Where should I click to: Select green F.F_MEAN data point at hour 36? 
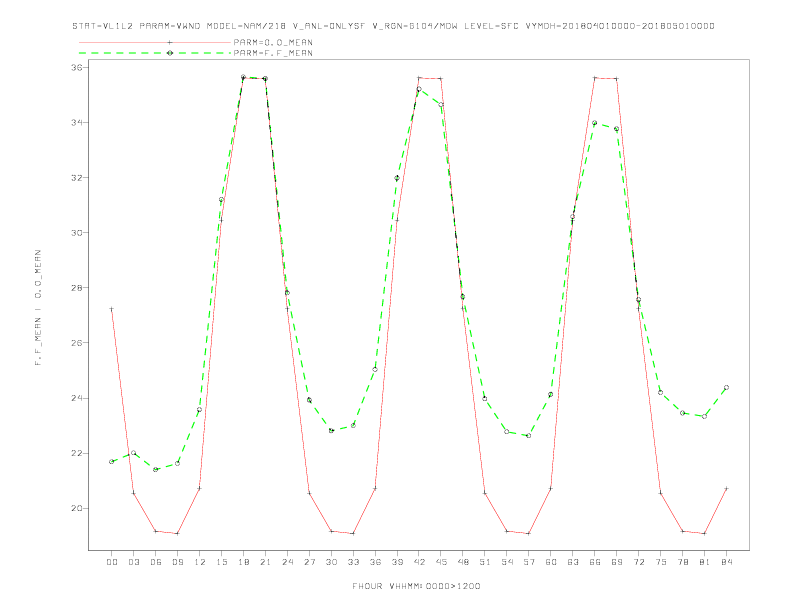click(375, 369)
